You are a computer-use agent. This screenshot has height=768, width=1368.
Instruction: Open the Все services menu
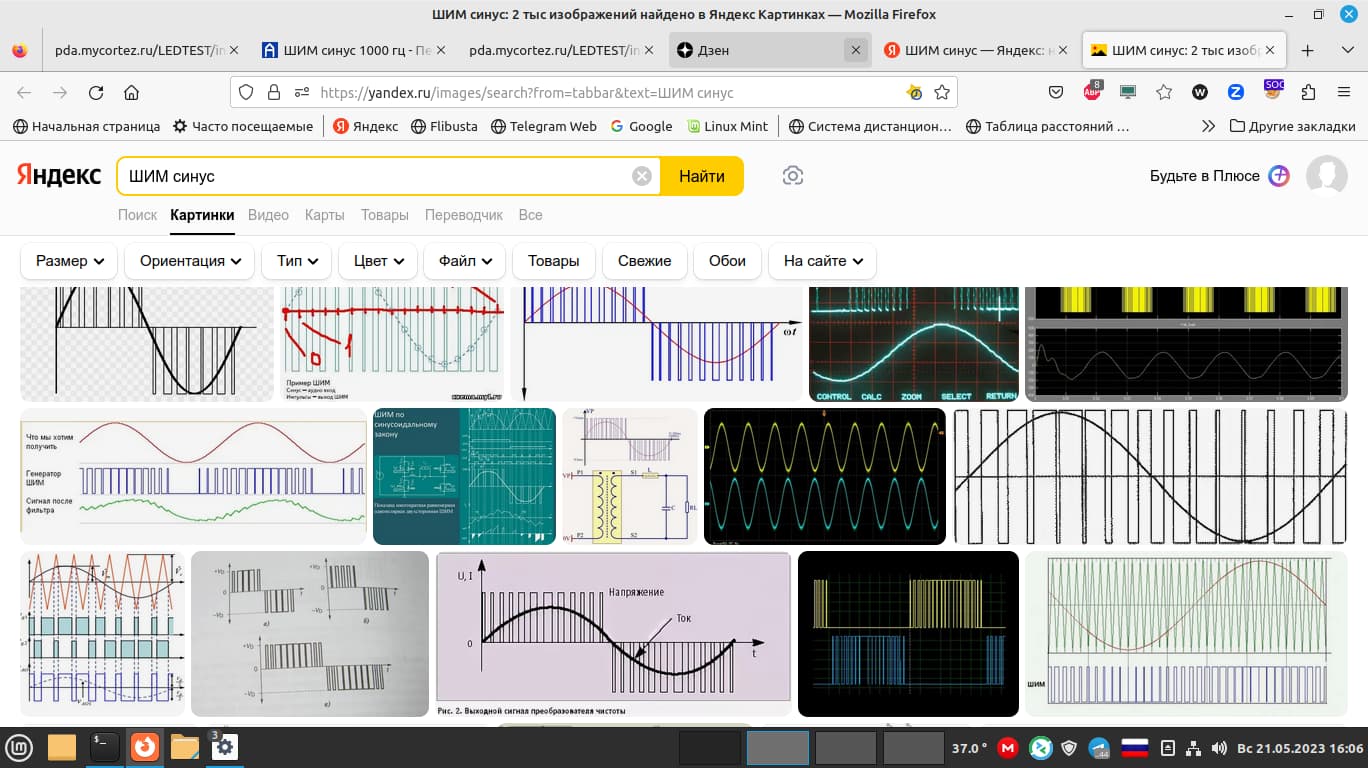pyautogui.click(x=530, y=215)
